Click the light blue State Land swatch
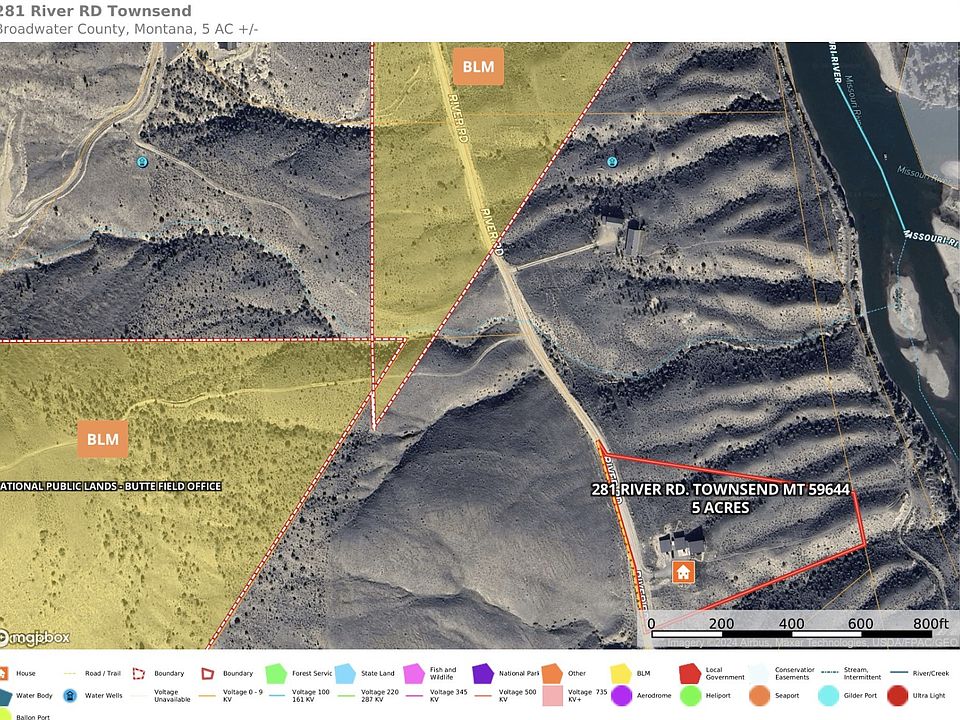The image size is (960, 720). (x=345, y=674)
